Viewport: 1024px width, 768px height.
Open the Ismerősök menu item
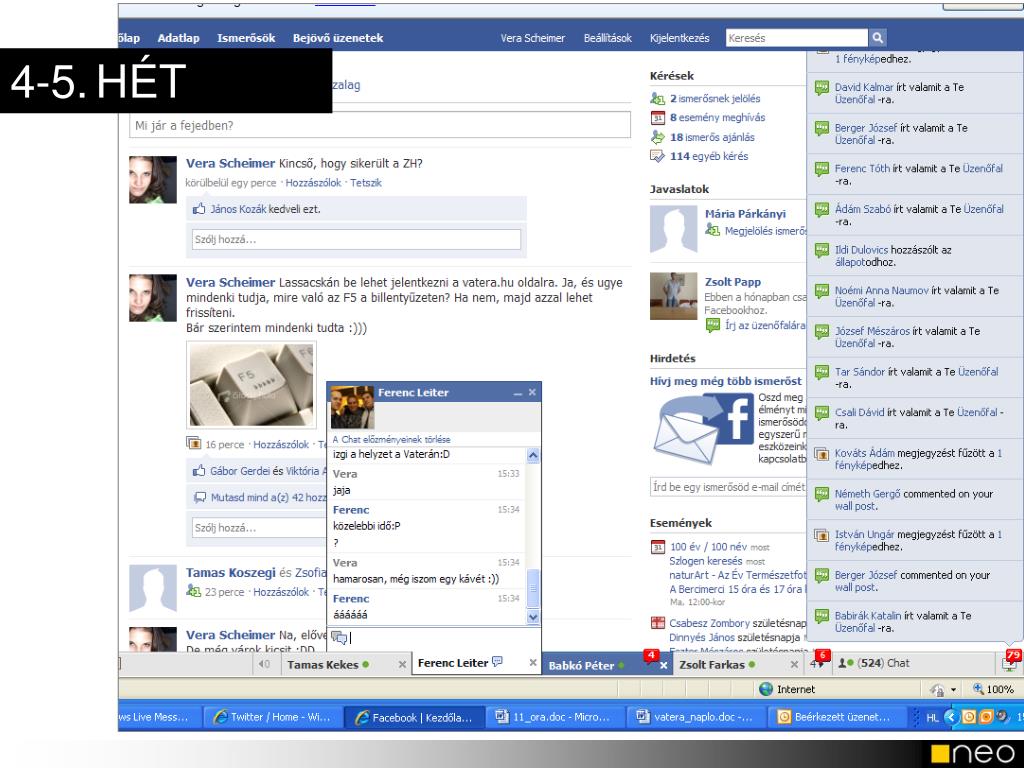tap(246, 38)
